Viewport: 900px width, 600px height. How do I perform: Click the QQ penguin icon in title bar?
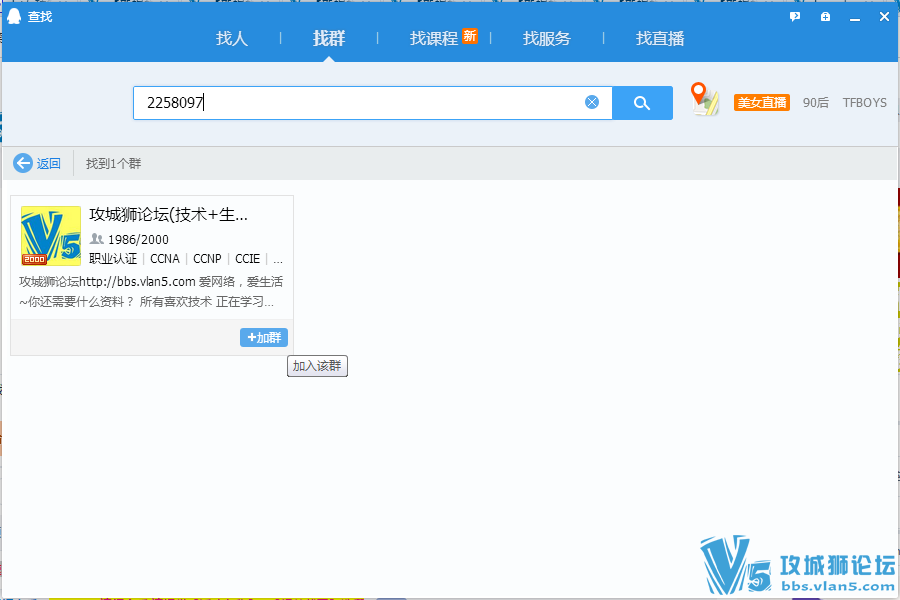pyautogui.click(x=15, y=16)
